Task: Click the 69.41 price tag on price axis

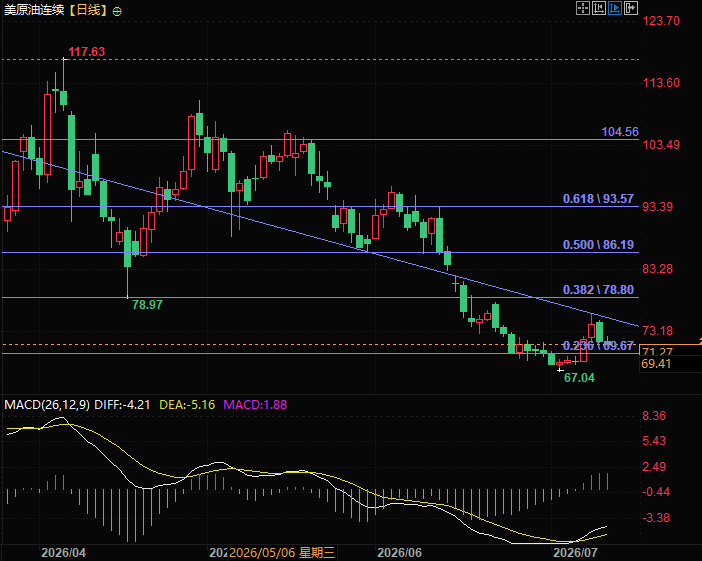Action: point(656,364)
